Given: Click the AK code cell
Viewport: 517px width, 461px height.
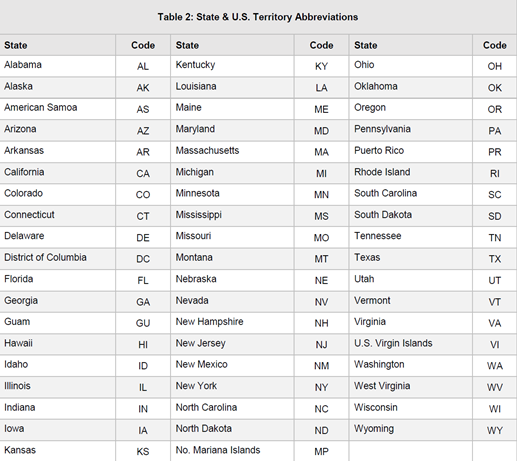Looking at the screenshot, I should [x=143, y=88].
